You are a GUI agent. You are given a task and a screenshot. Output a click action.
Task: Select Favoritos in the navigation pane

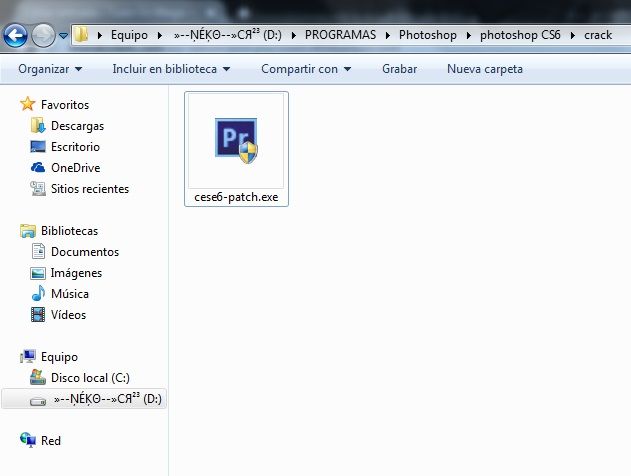[65, 105]
